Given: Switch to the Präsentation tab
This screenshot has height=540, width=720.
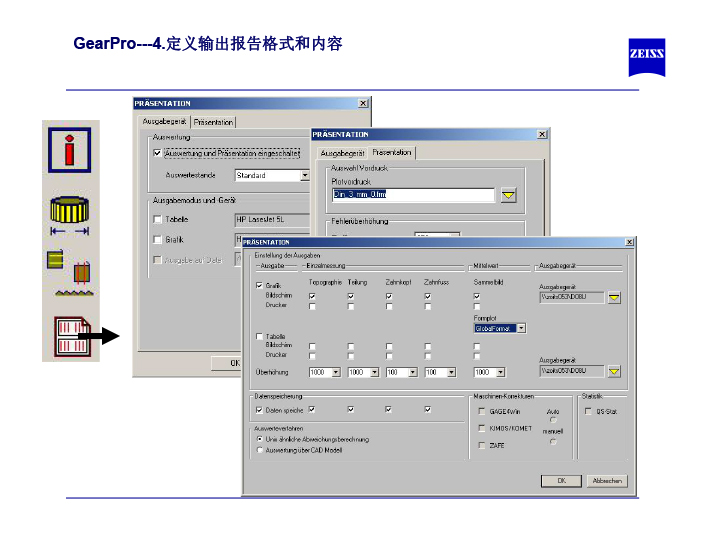Looking at the screenshot, I should [x=391, y=153].
